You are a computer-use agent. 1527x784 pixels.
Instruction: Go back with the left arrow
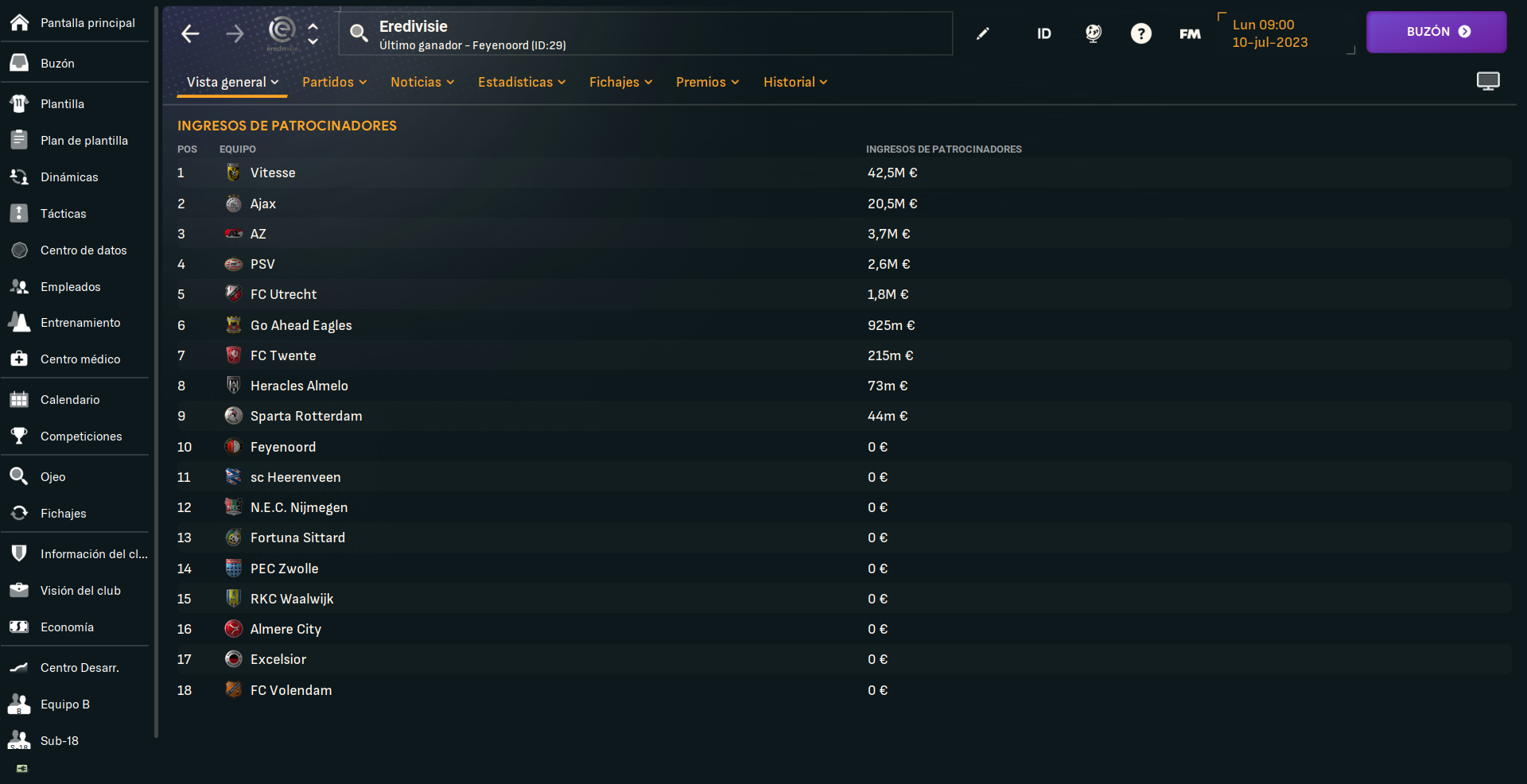click(x=190, y=33)
